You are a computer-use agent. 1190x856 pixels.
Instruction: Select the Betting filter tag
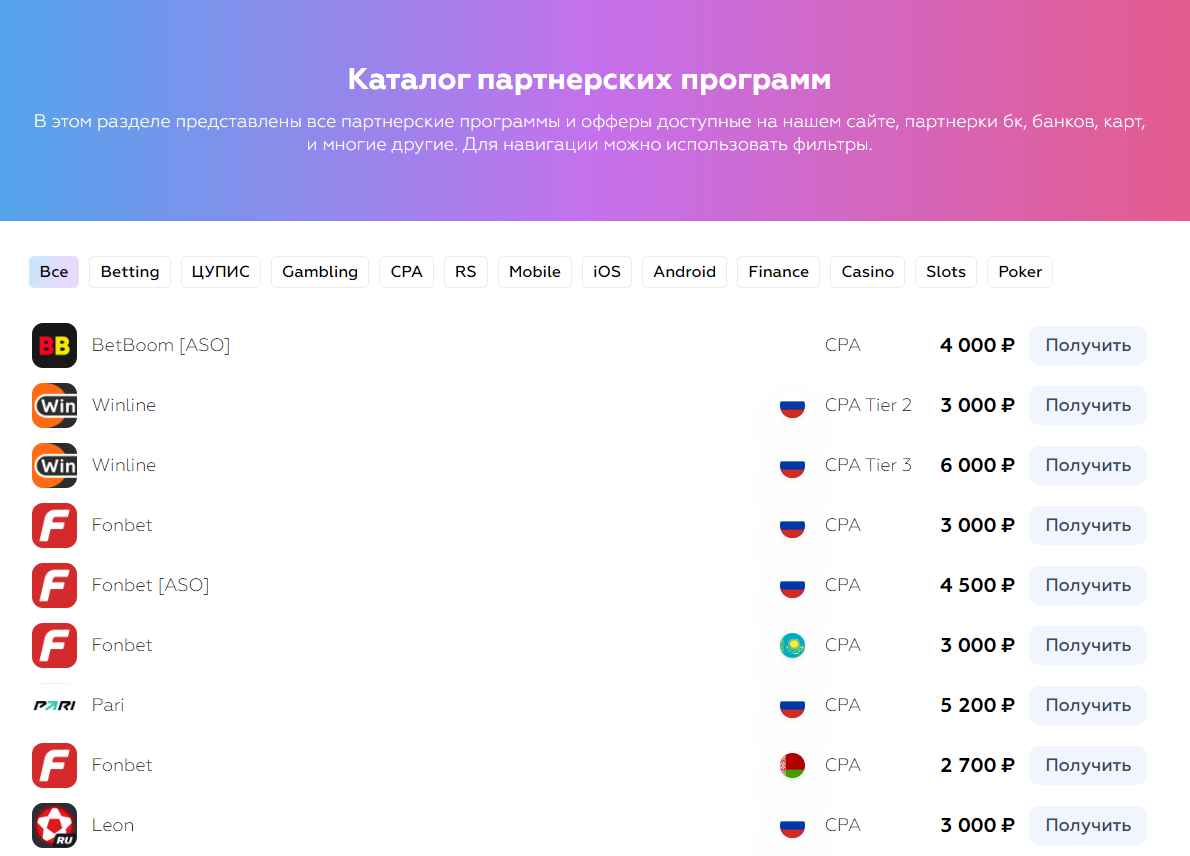click(130, 272)
